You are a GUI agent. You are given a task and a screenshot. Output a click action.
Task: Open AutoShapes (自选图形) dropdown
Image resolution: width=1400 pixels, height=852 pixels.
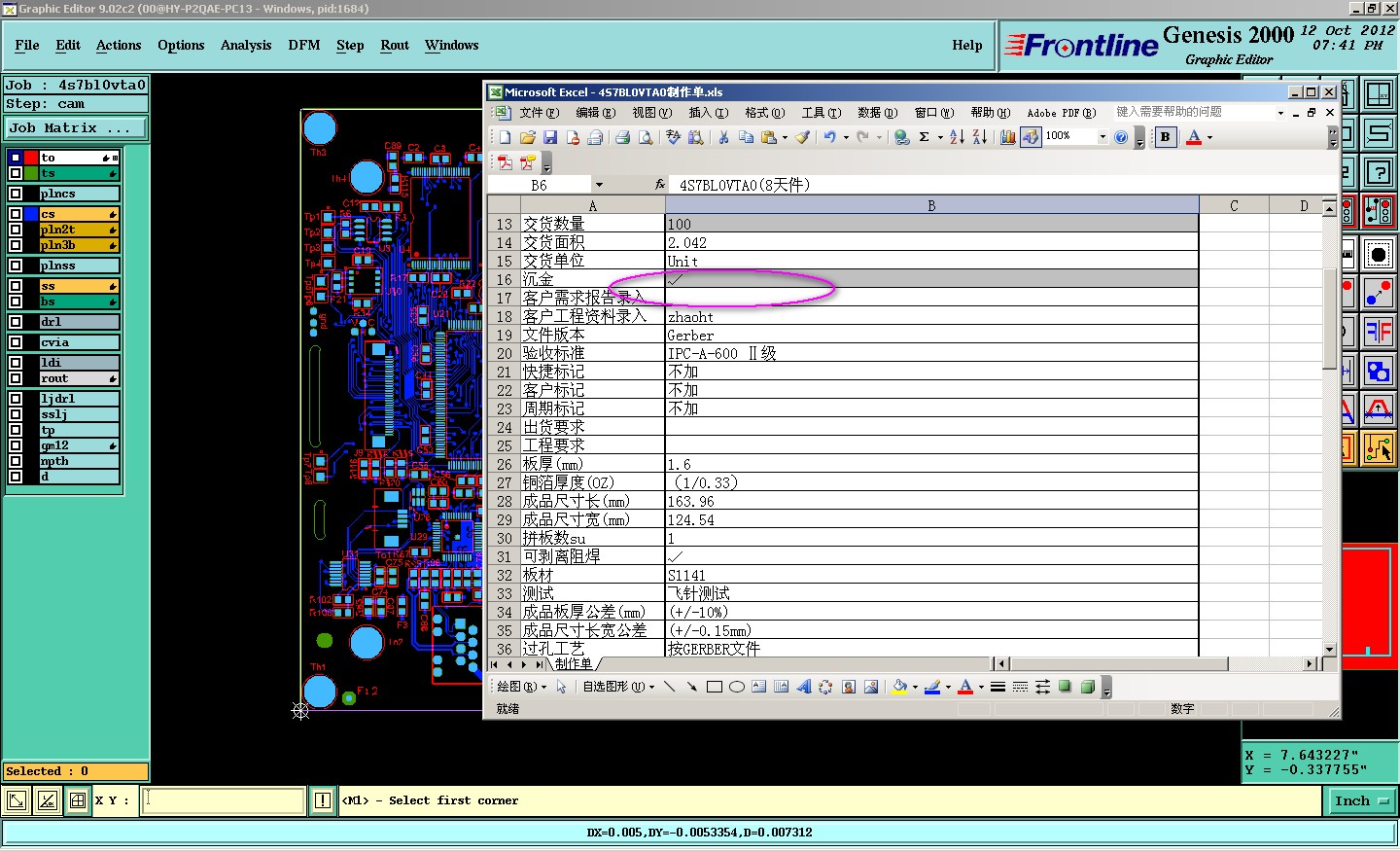(x=618, y=687)
